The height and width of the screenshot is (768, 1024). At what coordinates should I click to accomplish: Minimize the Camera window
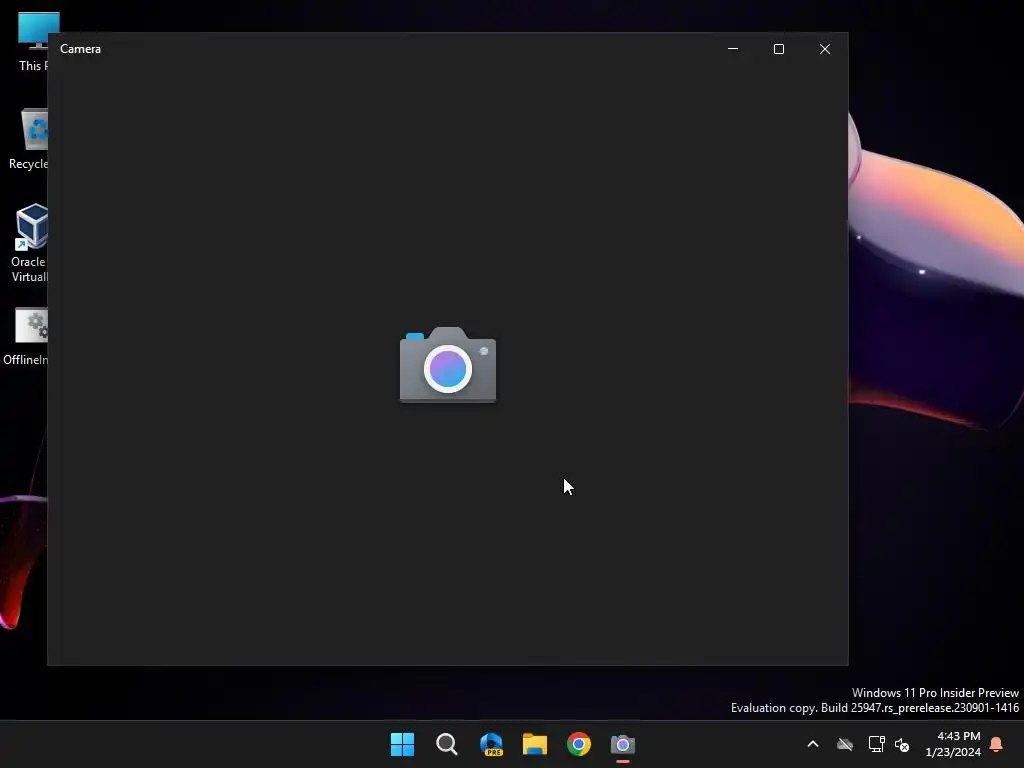coord(733,49)
